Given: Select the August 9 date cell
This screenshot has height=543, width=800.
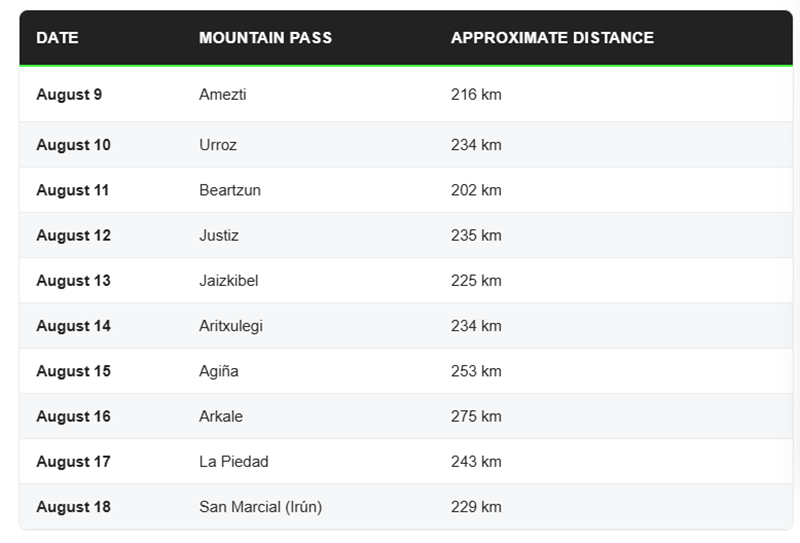Looking at the screenshot, I should point(69,94).
